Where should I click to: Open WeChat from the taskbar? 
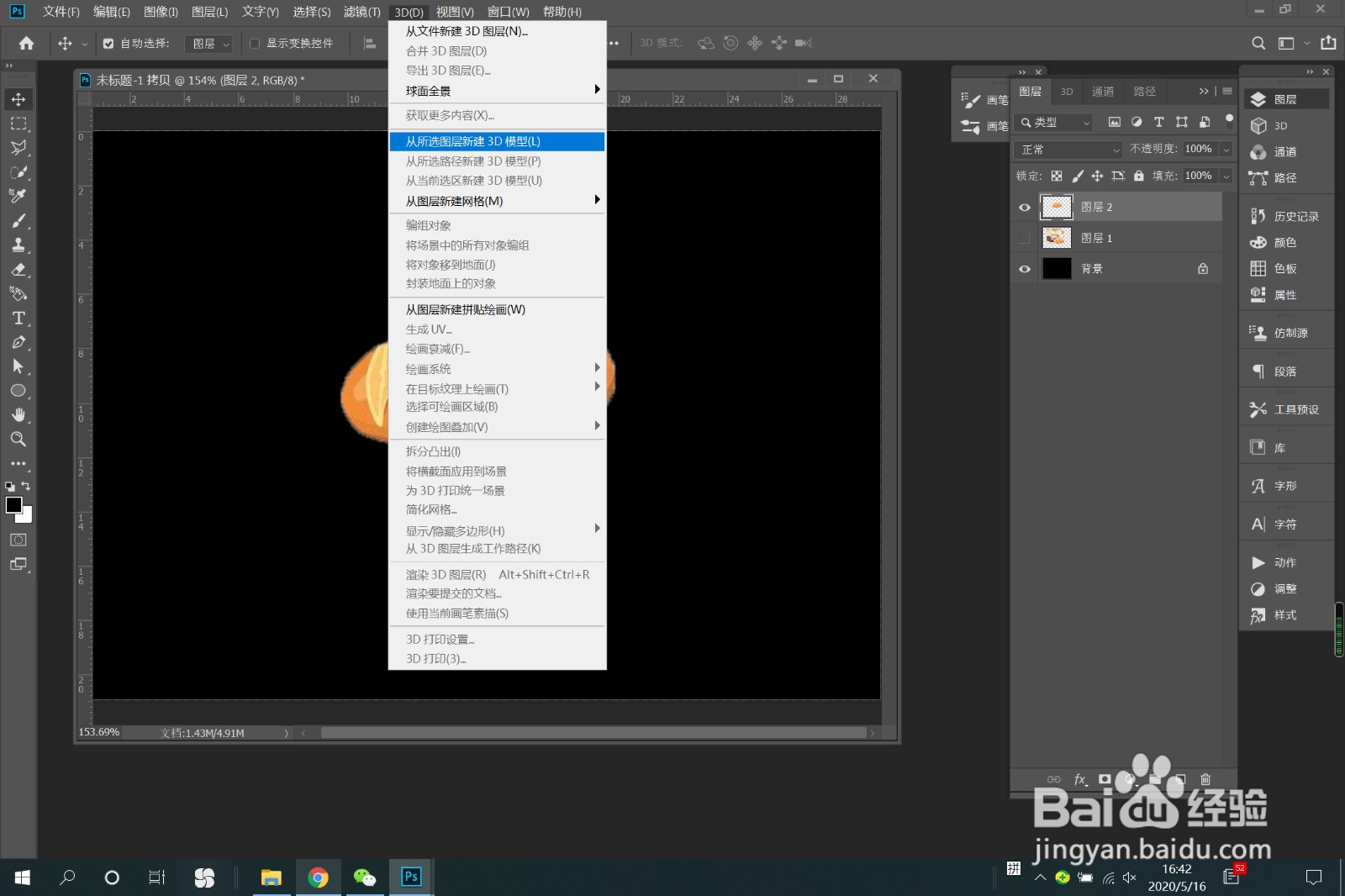[x=365, y=878]
